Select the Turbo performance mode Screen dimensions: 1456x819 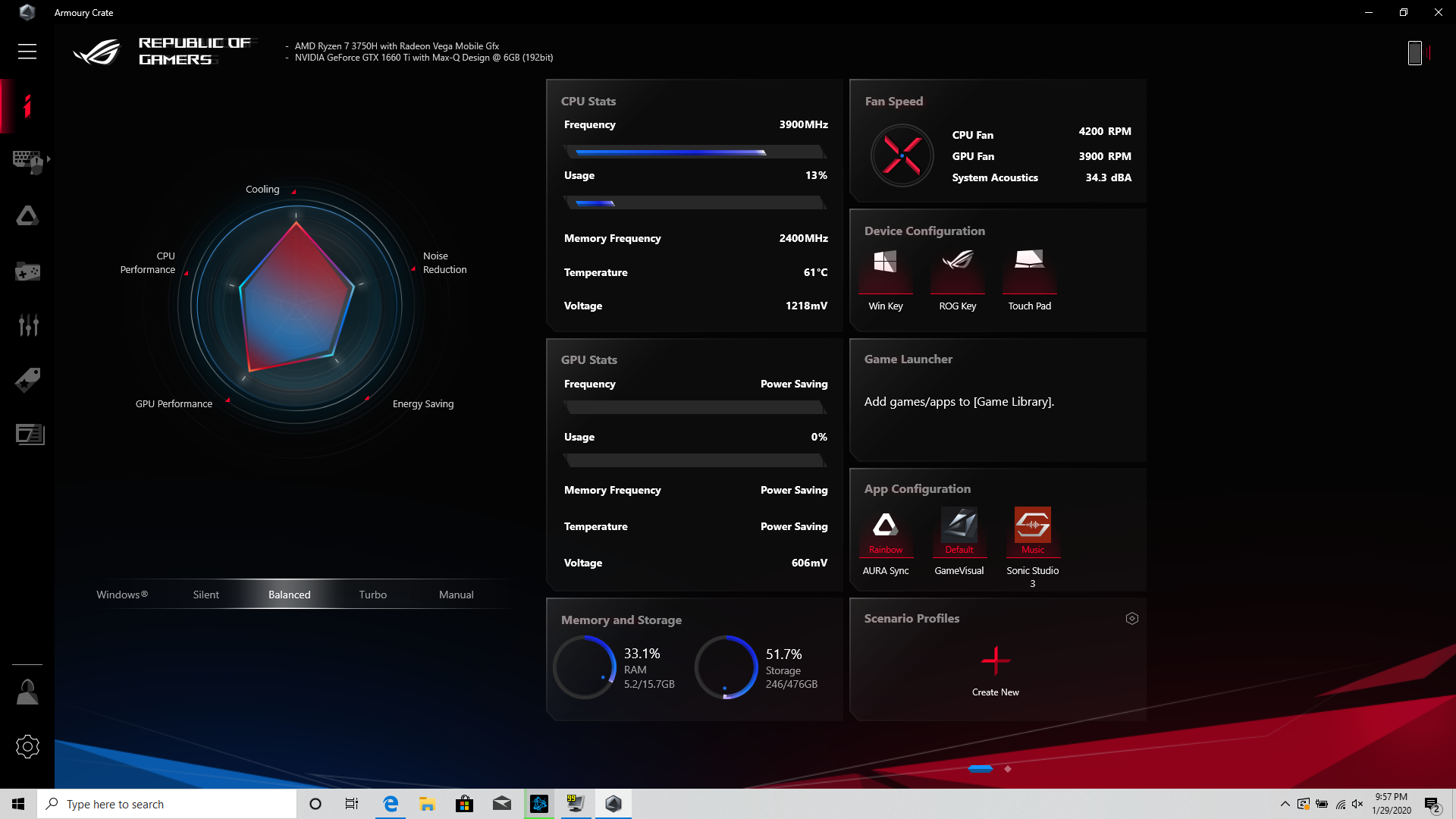[372, 595]
